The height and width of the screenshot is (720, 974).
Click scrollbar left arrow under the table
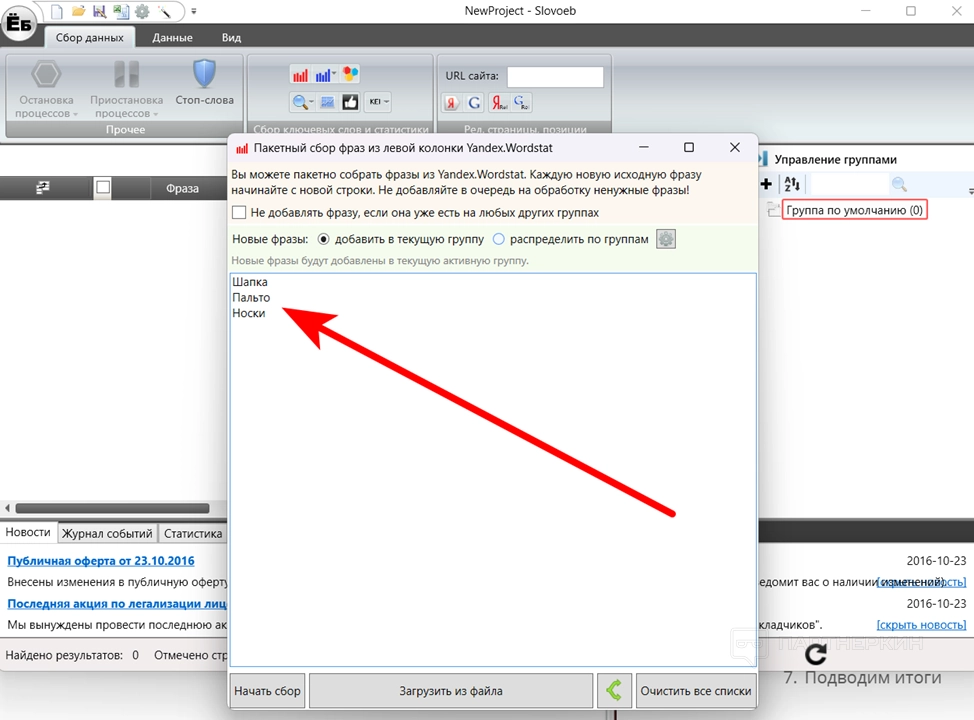[x=7, y=508]
